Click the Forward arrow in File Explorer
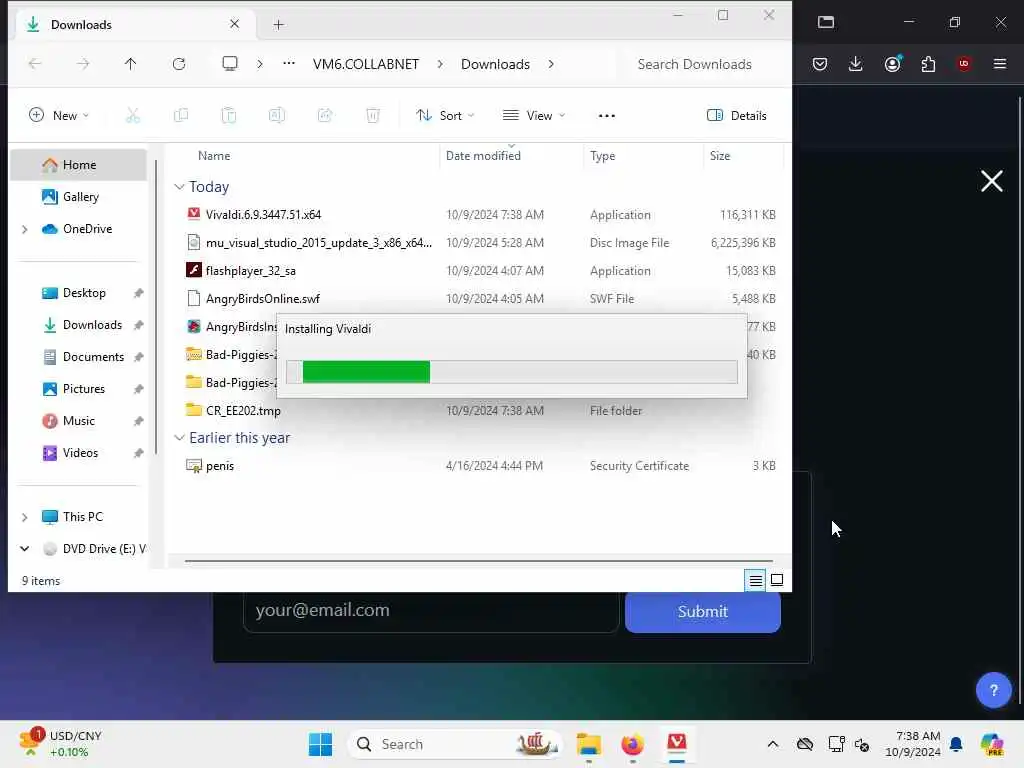This screenshot has height=768, width=1024. [x=83, y=63]
